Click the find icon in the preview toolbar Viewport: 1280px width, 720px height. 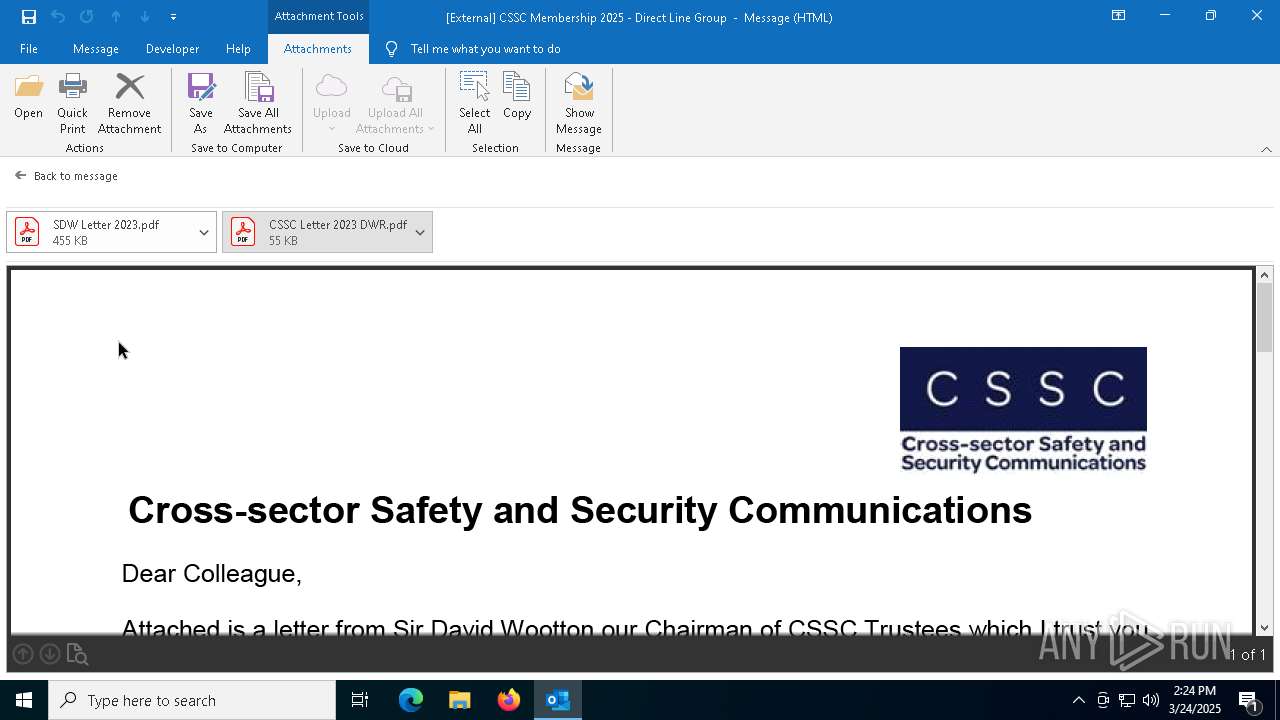coord(77,654)
